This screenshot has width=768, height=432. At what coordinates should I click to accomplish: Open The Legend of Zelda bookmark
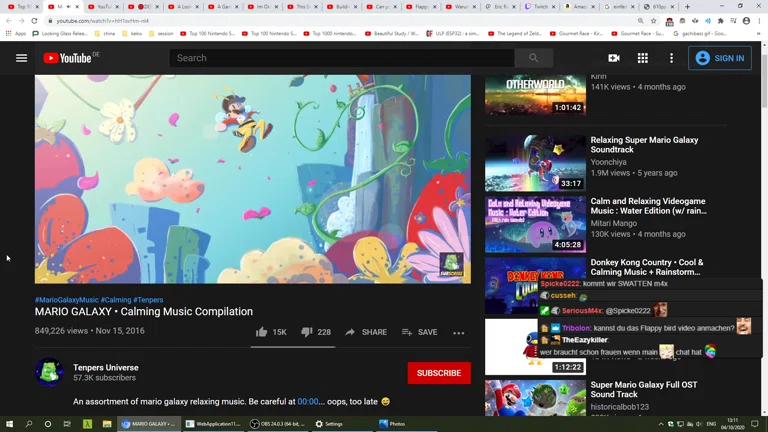click(x=515, y=33)
